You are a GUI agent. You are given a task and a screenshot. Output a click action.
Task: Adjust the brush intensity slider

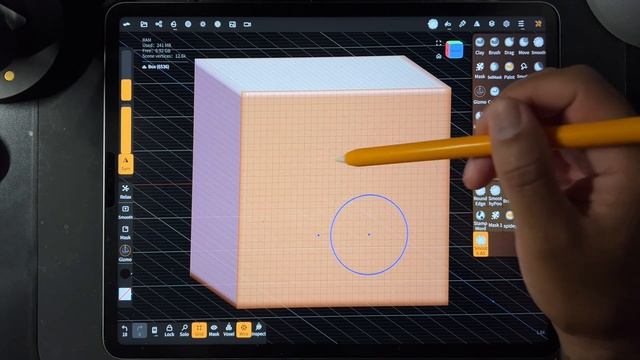coord(126,130)
